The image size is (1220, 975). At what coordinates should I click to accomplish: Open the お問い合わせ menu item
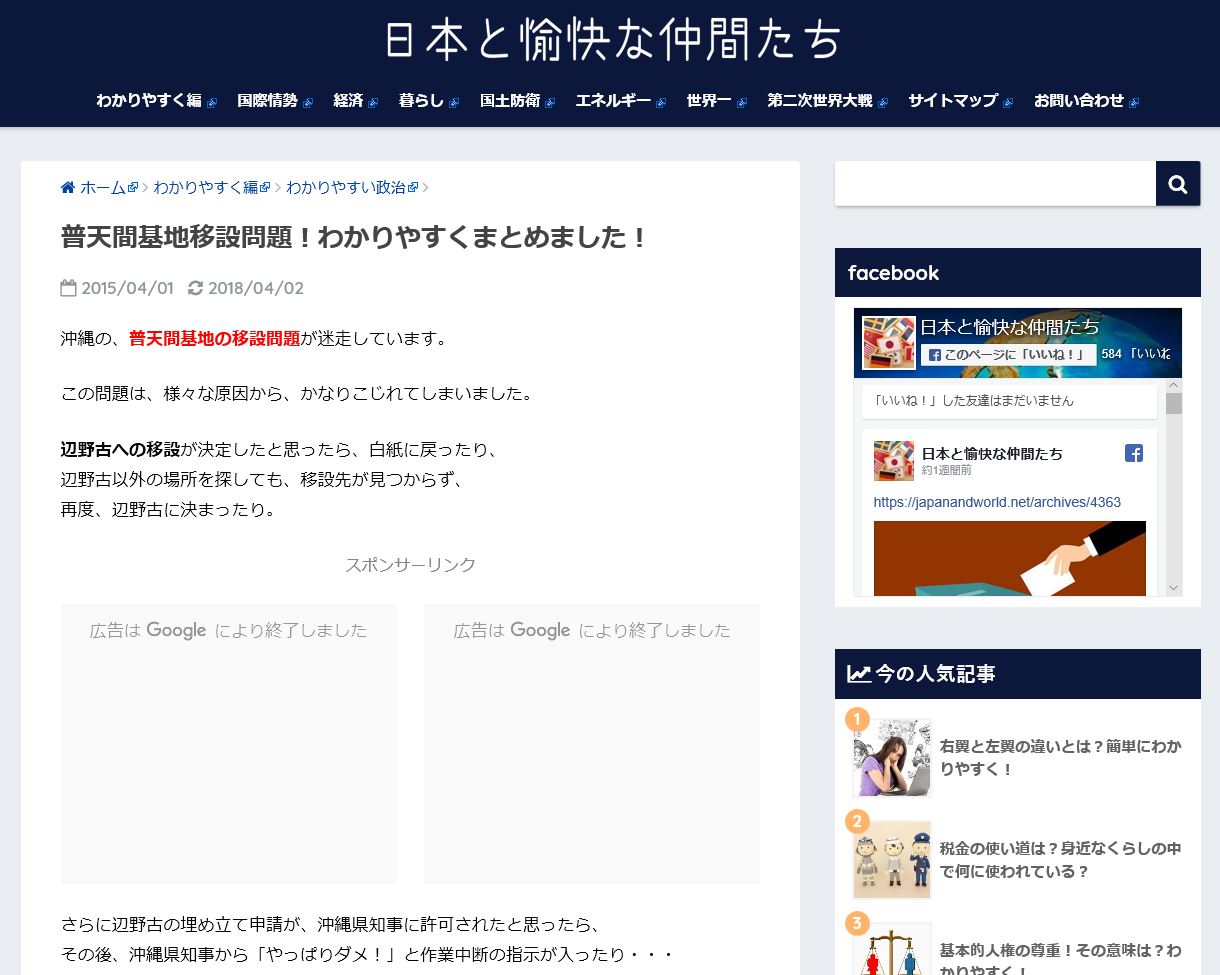[x=1086, y=101]
